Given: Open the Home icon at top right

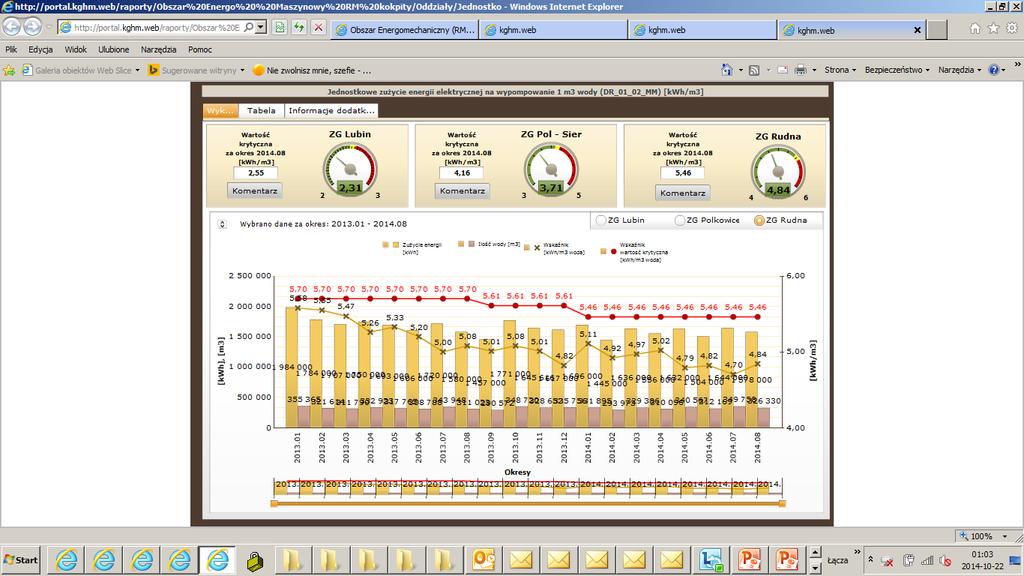Looking at the screenshot, I should [x=975, y=28].
